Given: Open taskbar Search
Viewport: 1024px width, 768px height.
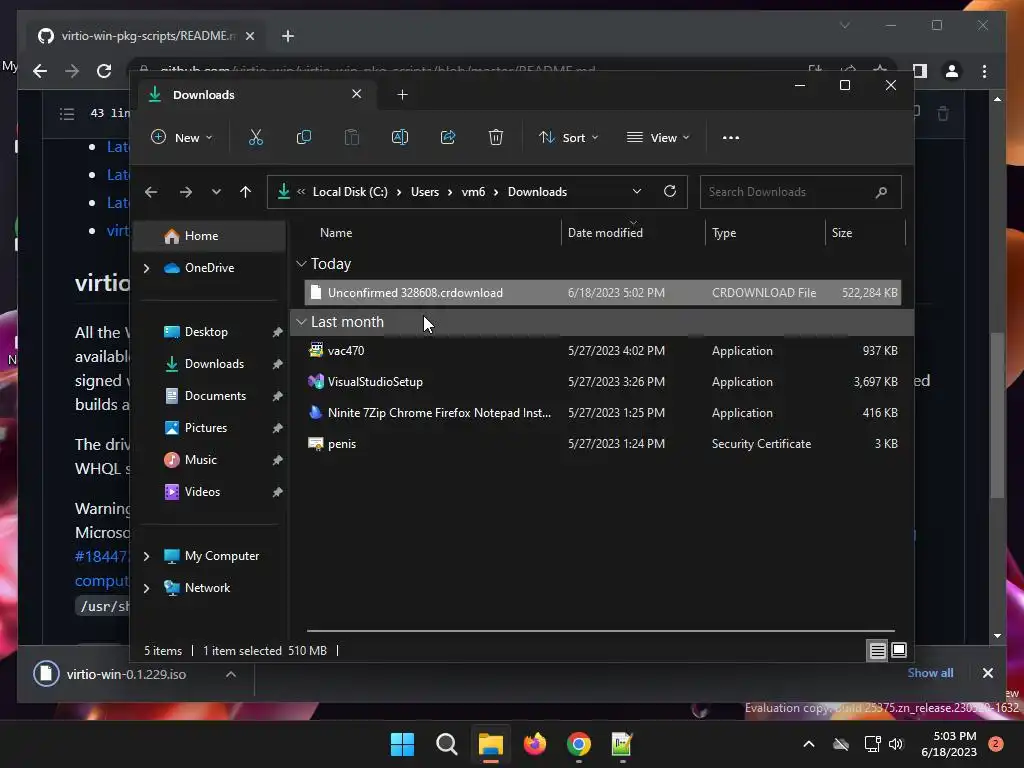Looking at the screenshot, I should tap(447, 744).
